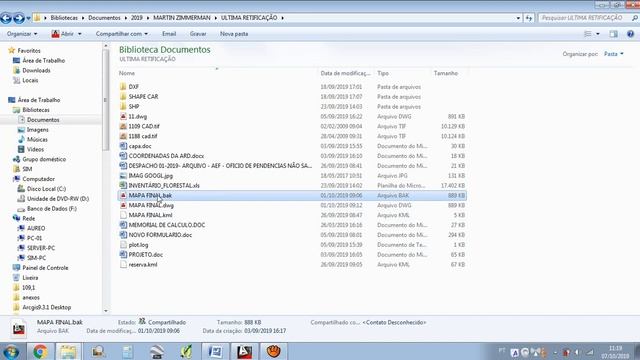Create a folder with Nova pasta
The width and height of the screenshot is (640, 360).
tap(234, 34)
